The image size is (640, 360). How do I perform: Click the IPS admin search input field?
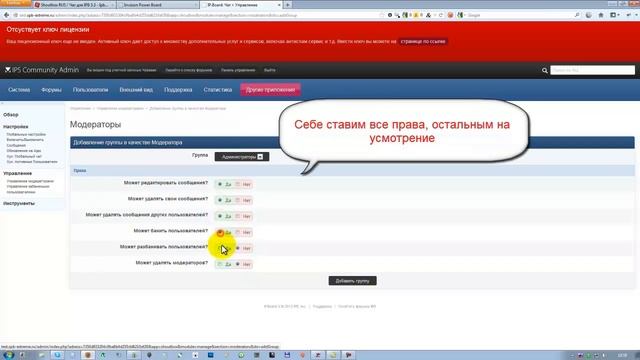[592, 70]
